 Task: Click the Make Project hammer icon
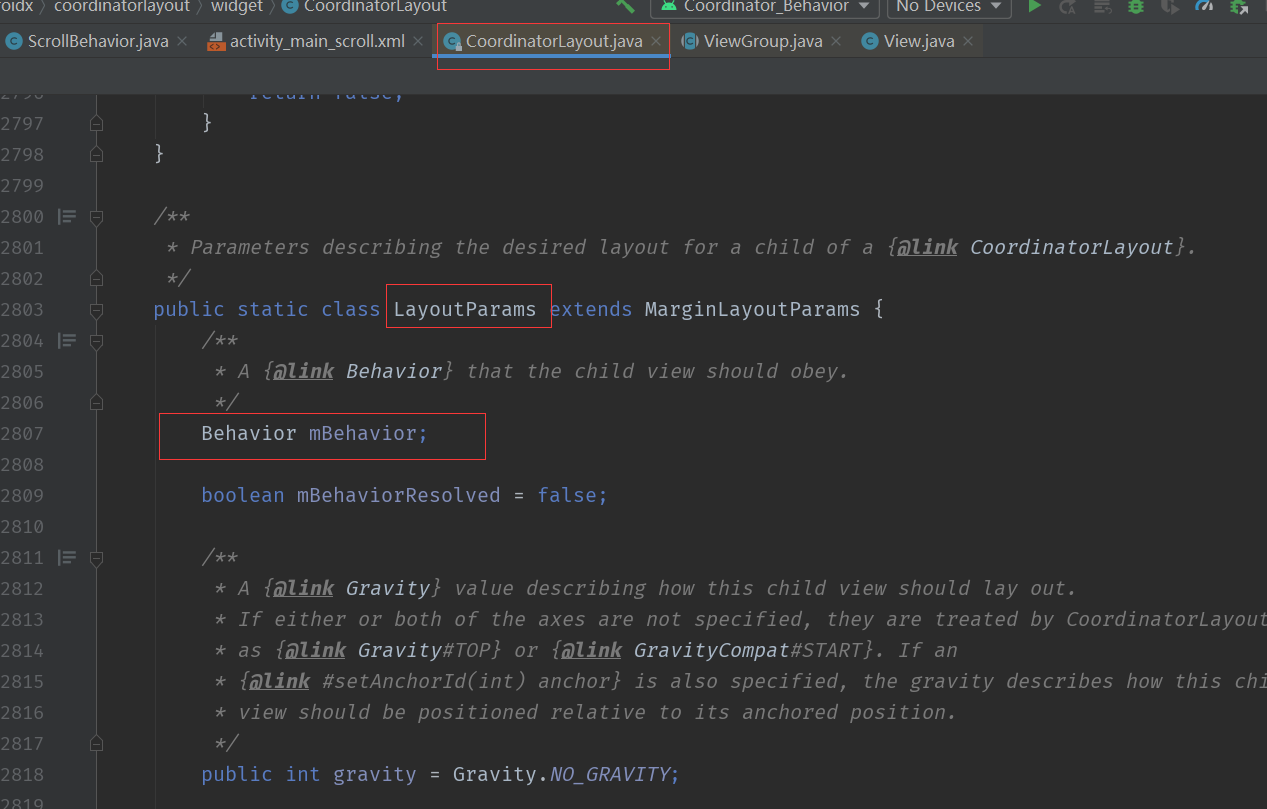click(625, 6)
